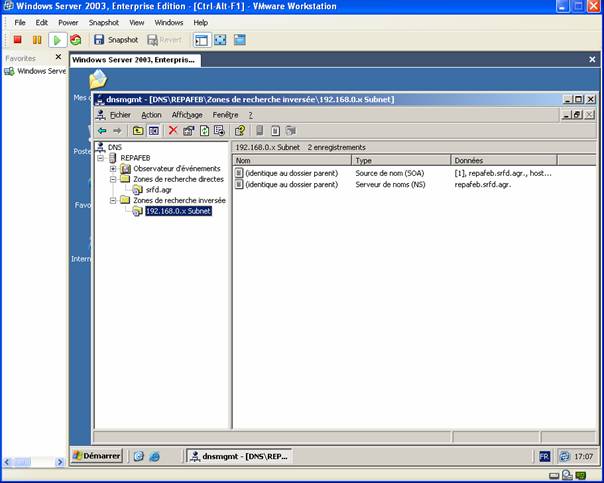Collapse Zones de recherche inversée
This screenshot has width=604, height=483.
click(x=113, y=200)
